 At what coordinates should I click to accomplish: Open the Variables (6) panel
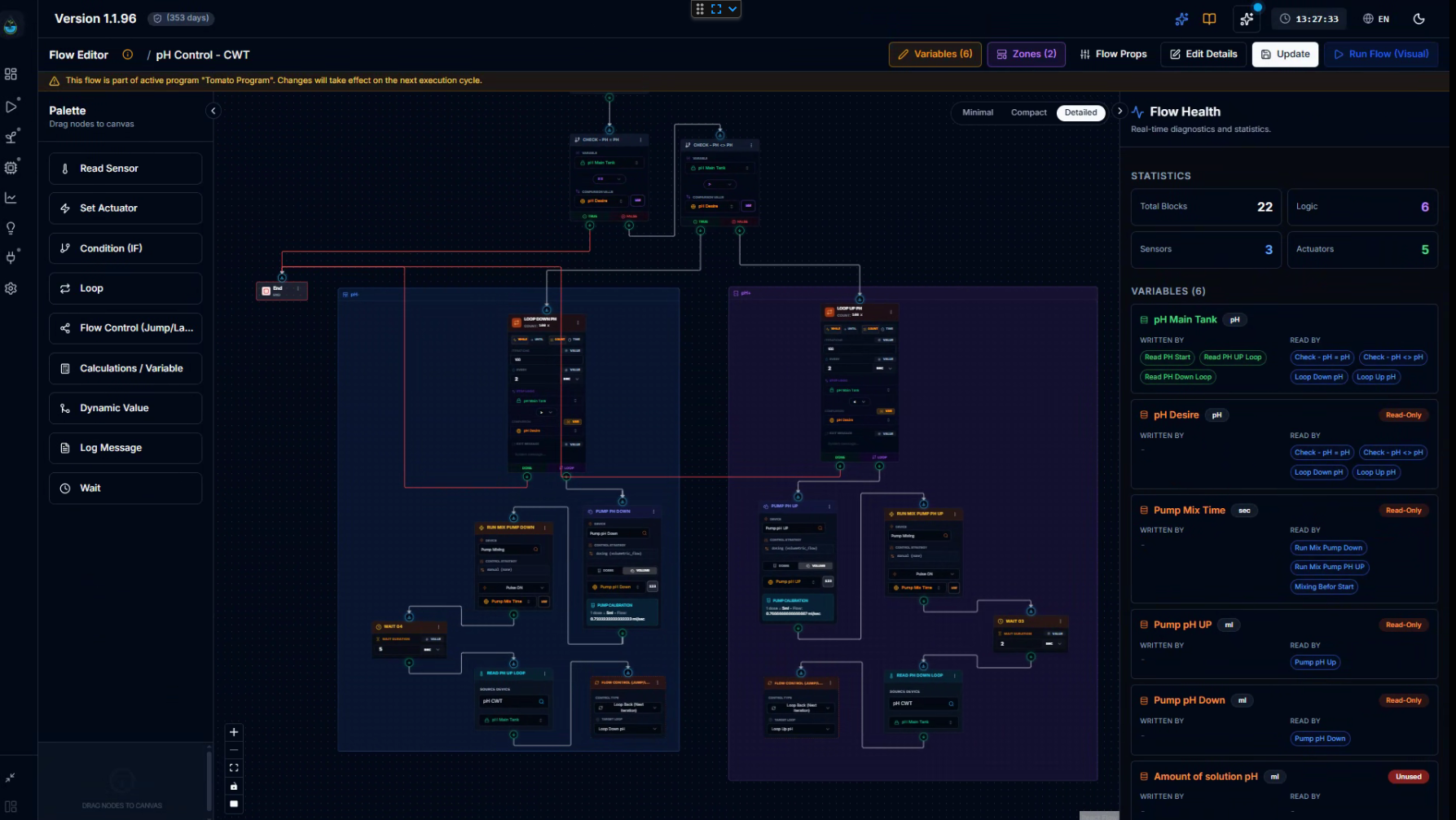935,55
